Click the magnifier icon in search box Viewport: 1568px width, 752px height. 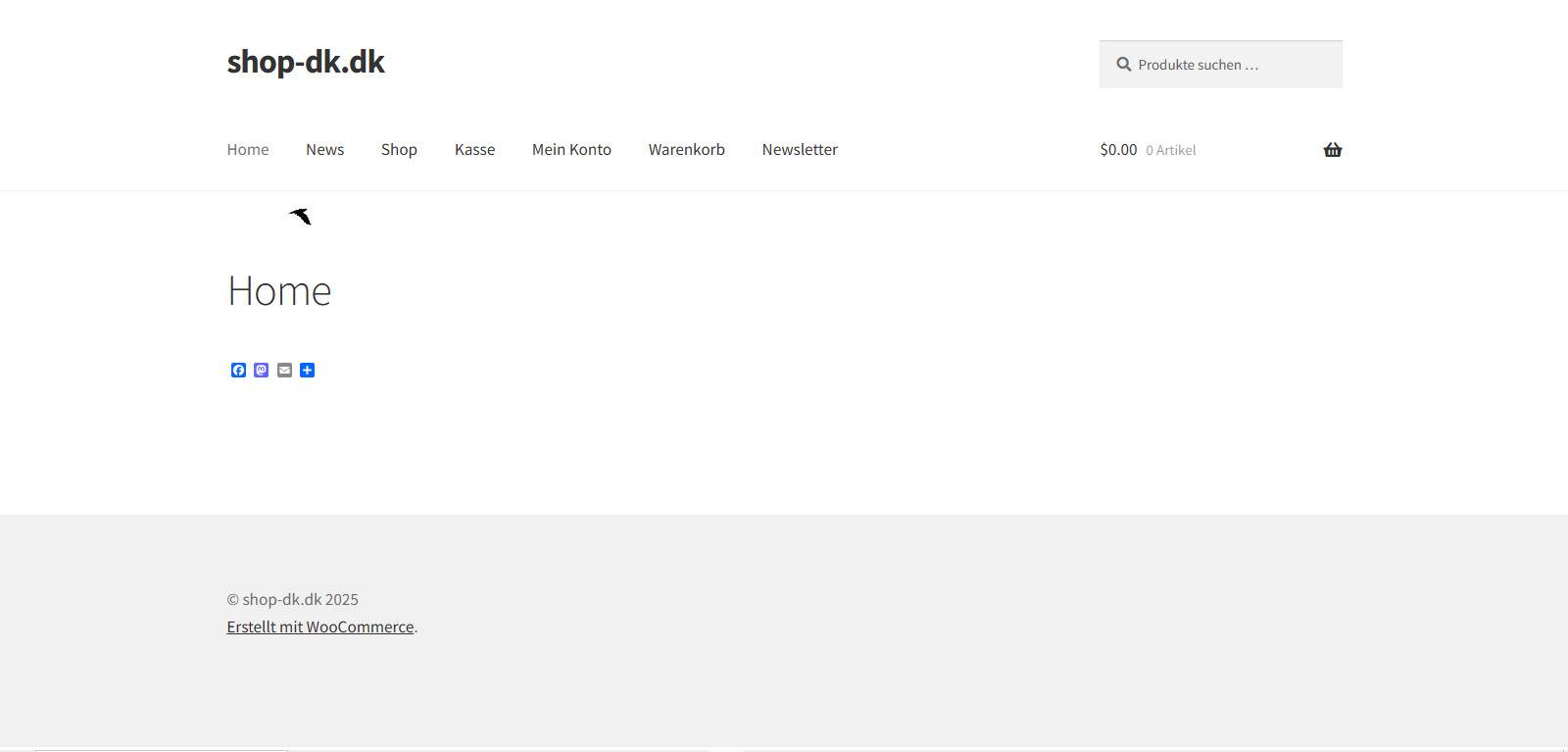1123,65
